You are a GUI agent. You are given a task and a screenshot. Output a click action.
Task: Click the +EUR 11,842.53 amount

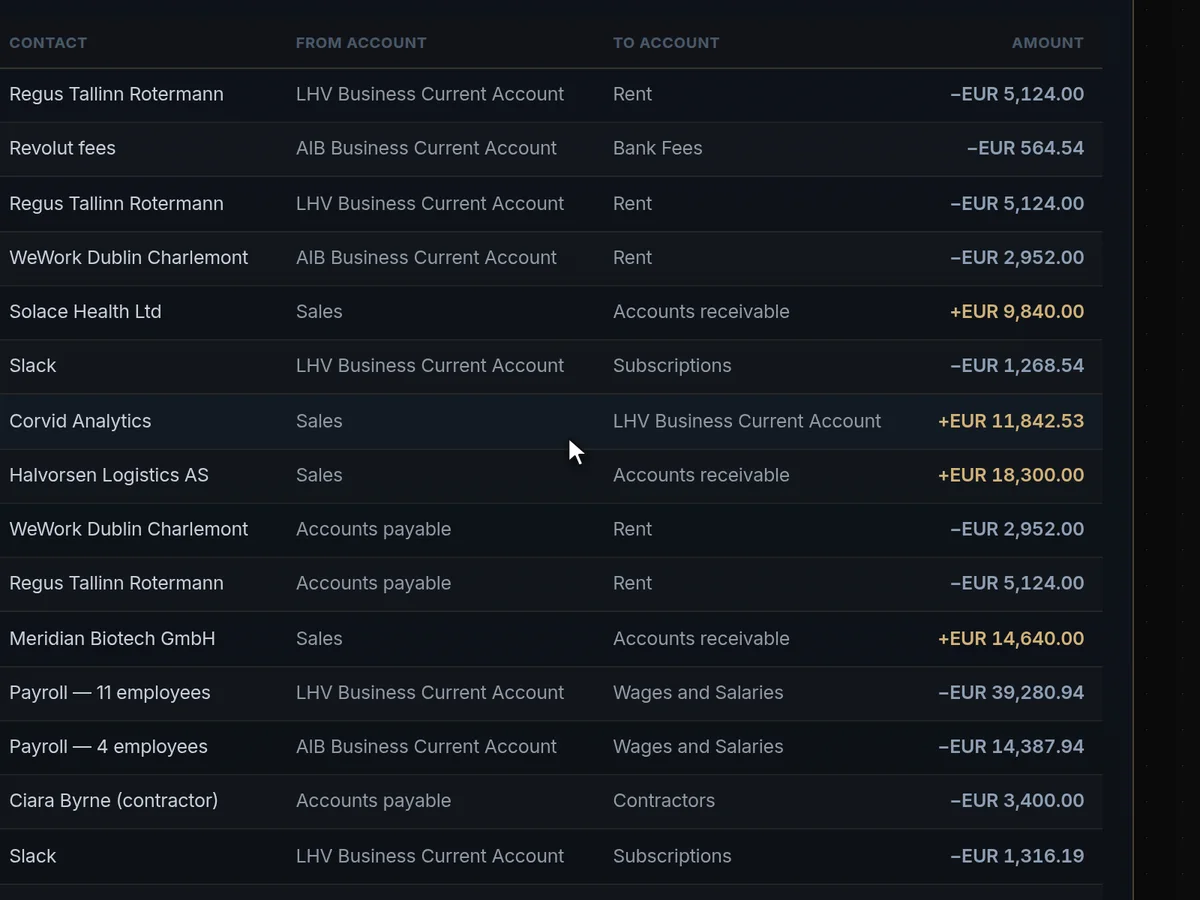click(x=1010, y=421)
